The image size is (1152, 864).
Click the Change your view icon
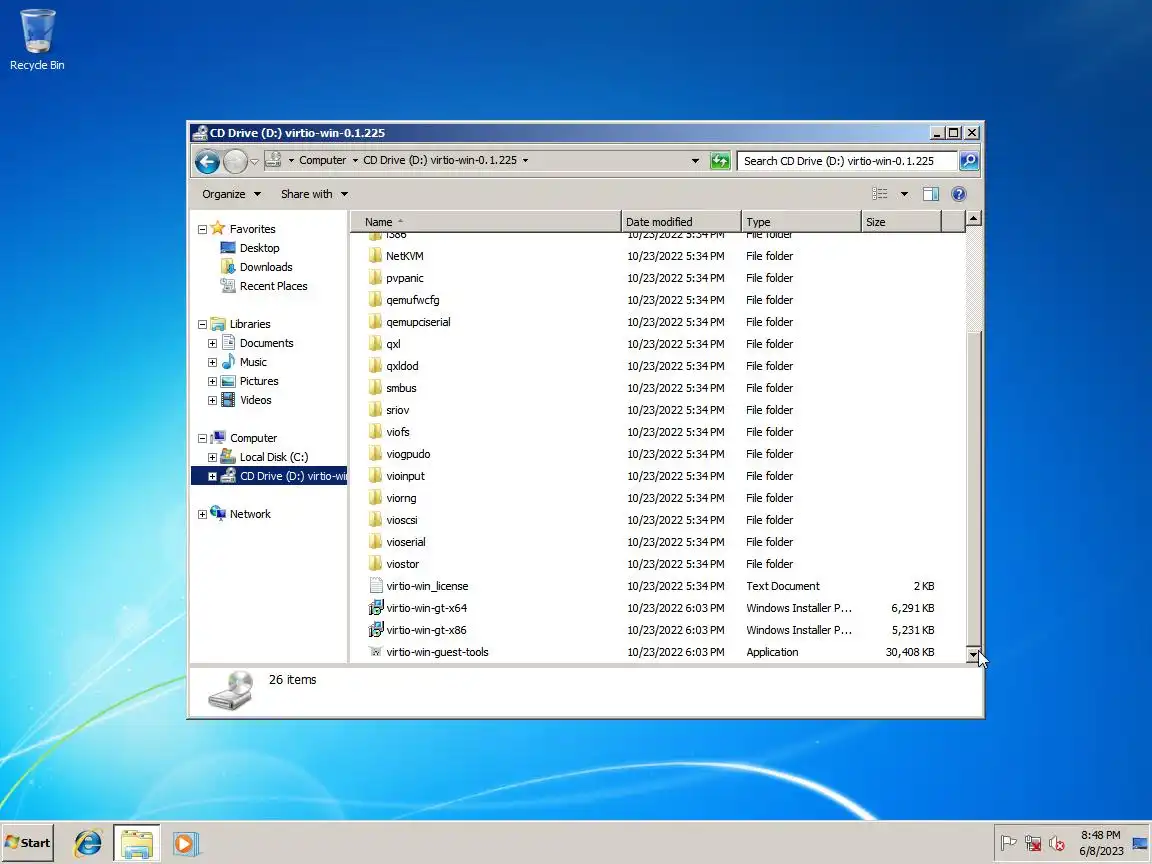879,194
